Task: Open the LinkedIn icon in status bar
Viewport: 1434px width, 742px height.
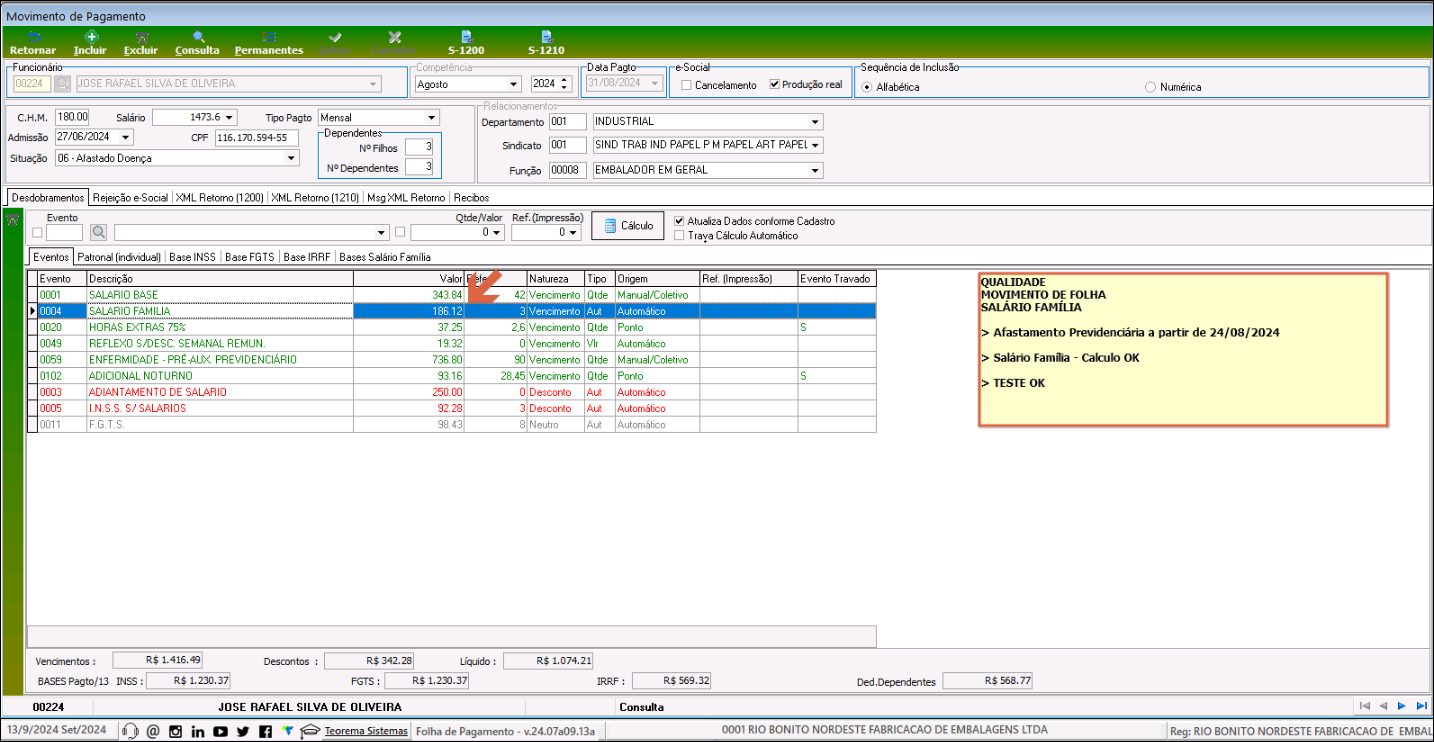Action: pyautogui.click(x=198, y=731)
